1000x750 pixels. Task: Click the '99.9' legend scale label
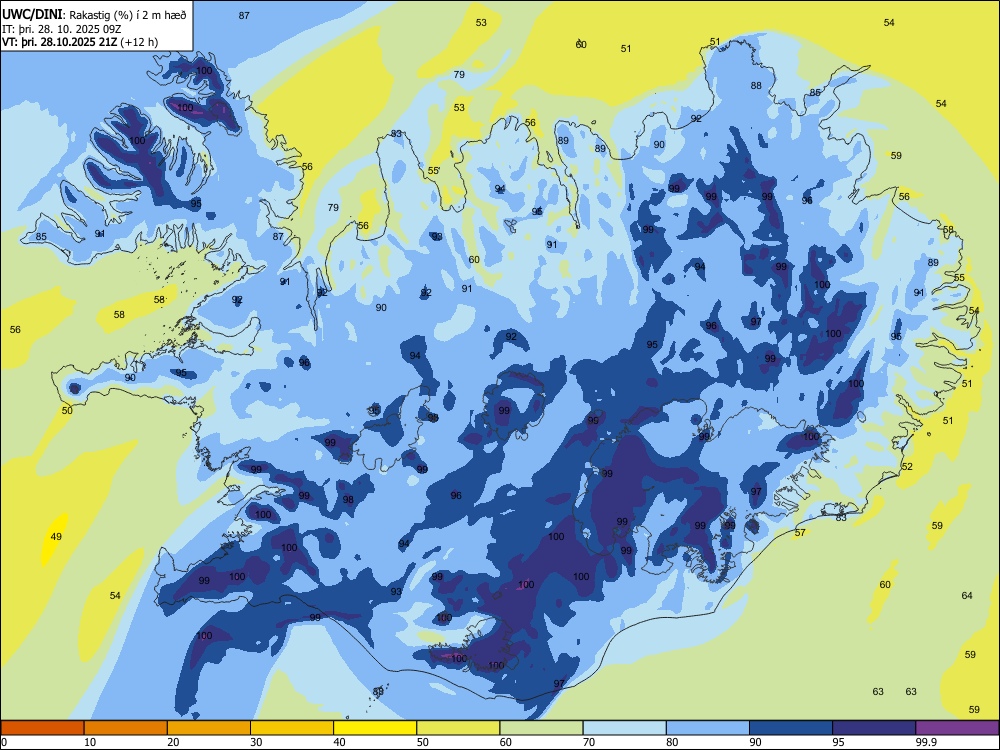[x=925, y=742]
